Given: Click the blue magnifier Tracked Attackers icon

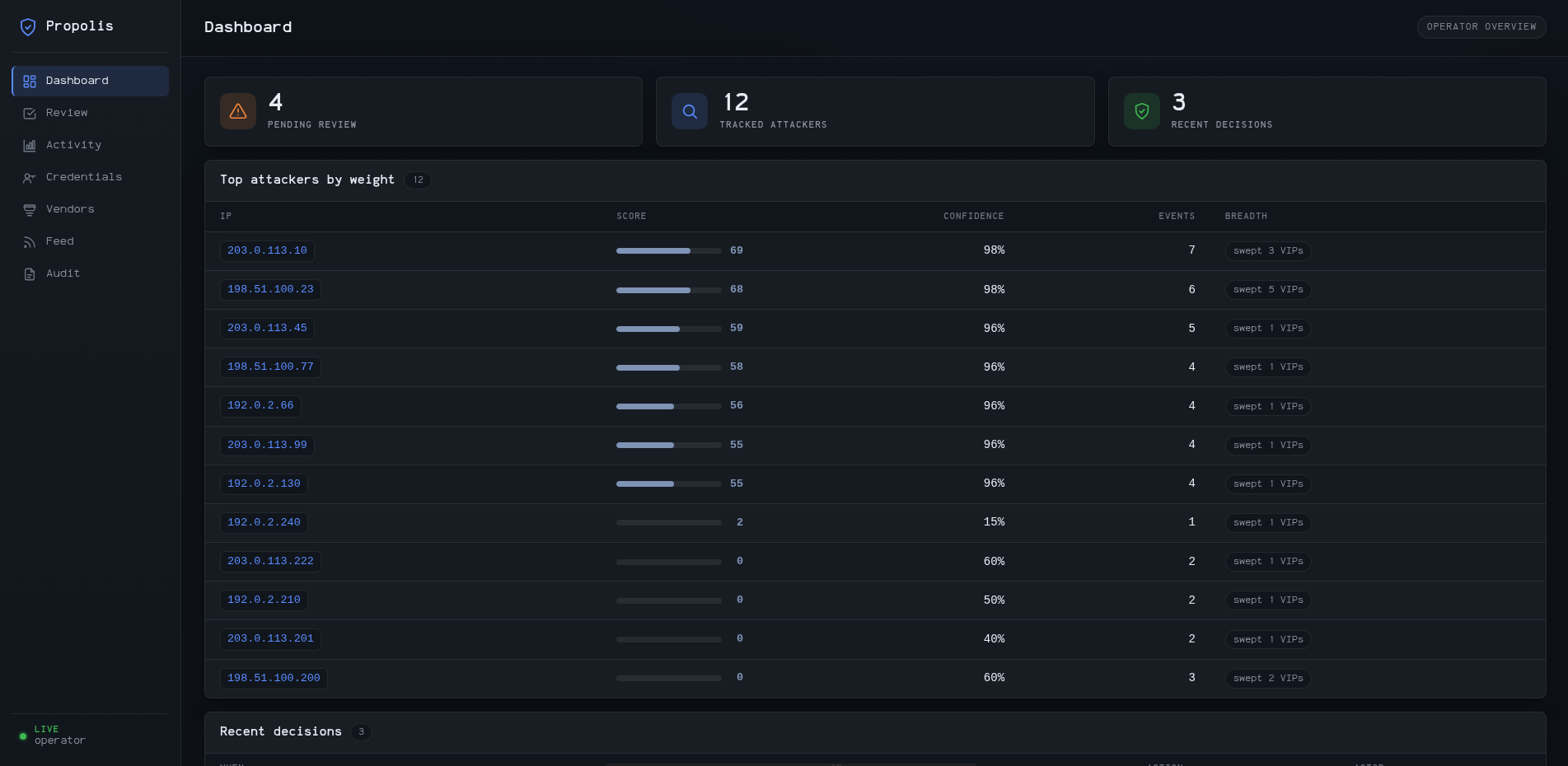Looking at the screenshot, I should coord(690,111).
